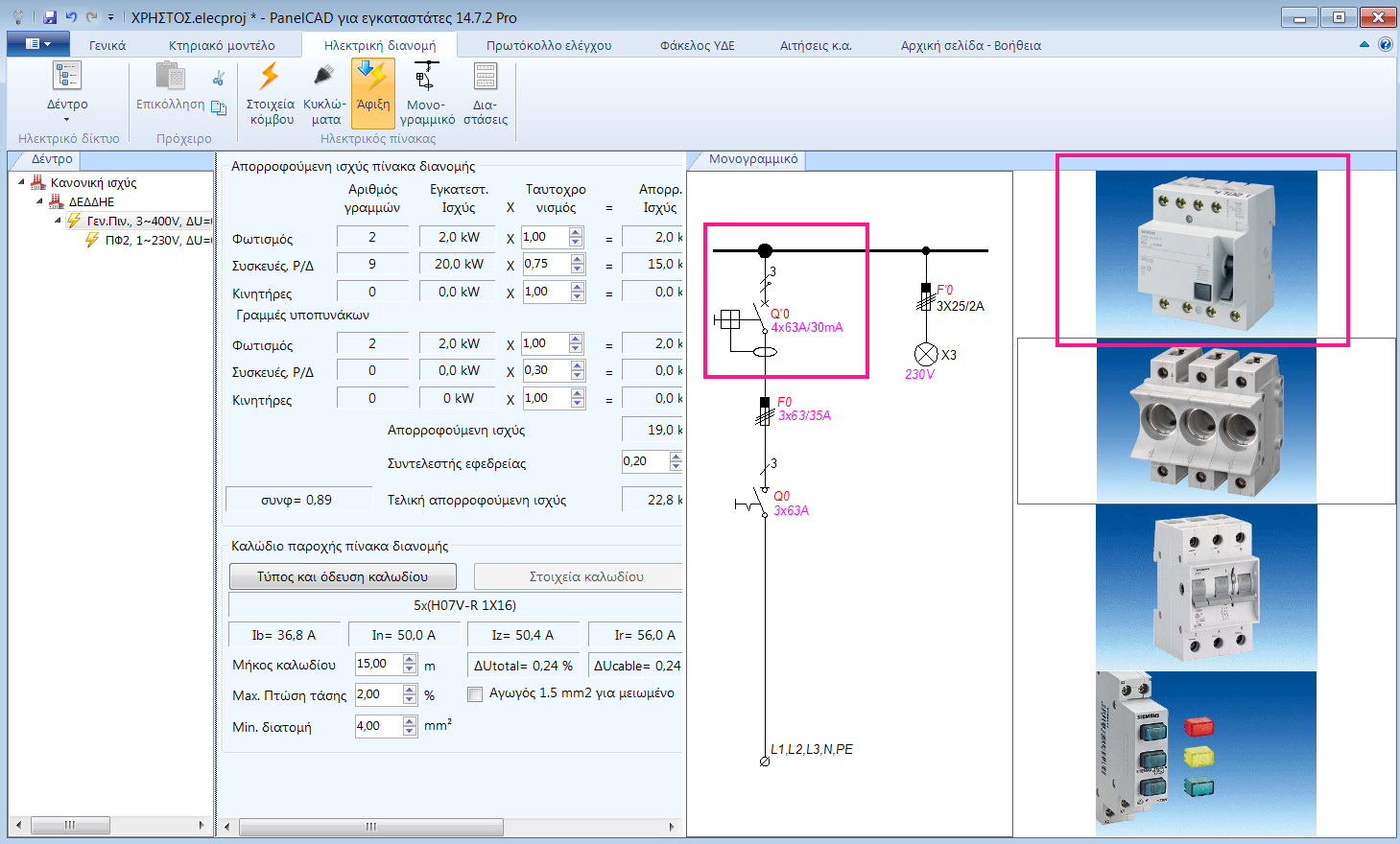Viewport: 1400px width, 844px height.
Task: Collapse the Κανονική ισχύς tree node
Action: pyautogui.click(x=22, y=182)
